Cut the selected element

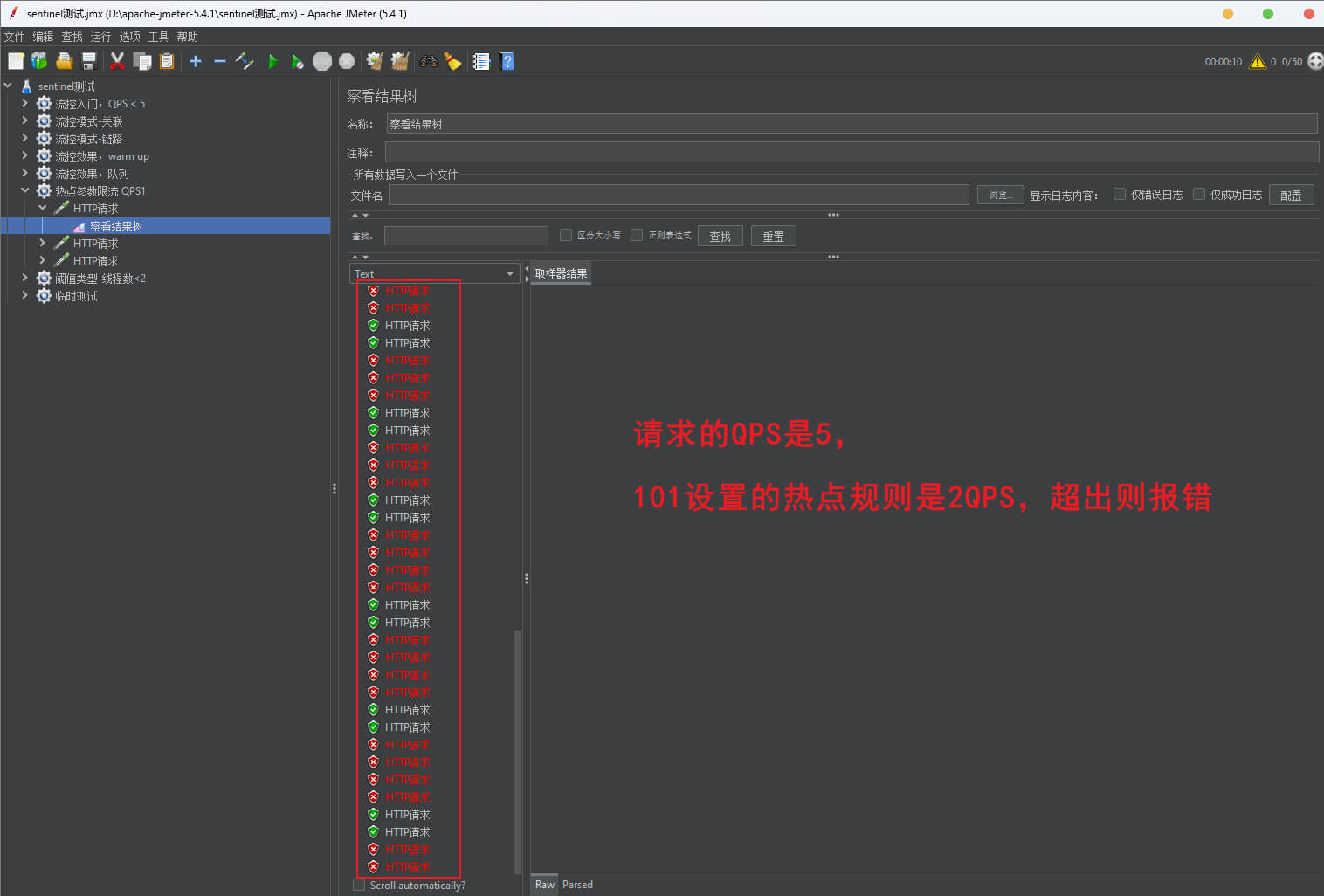pyautogui.click(x=117, y=61)
